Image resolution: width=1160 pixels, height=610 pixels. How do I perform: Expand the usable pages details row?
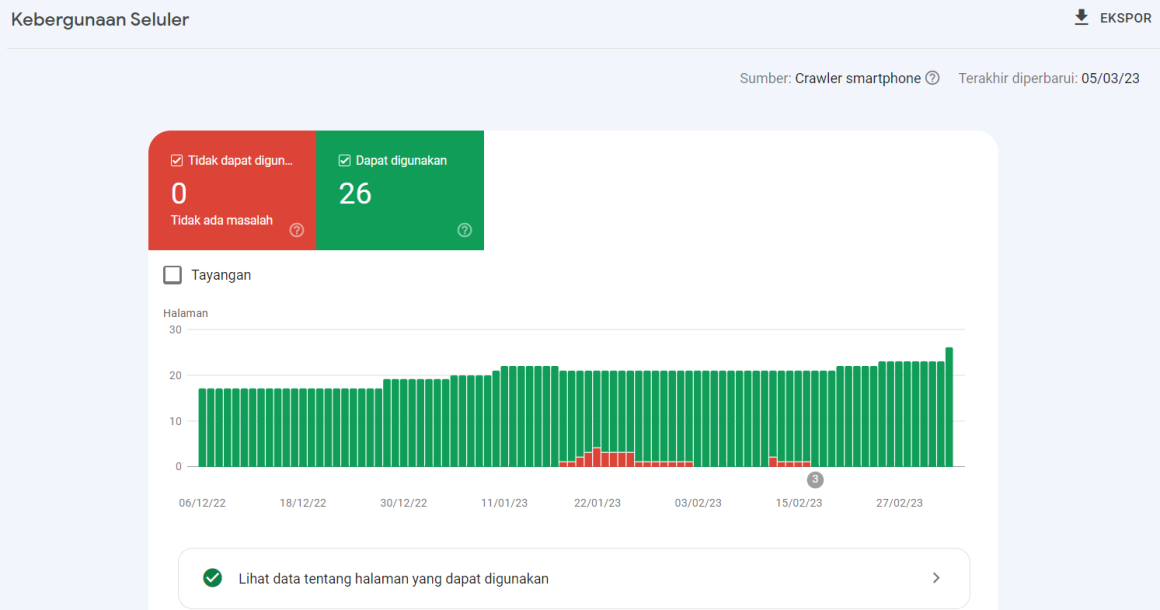574,577
